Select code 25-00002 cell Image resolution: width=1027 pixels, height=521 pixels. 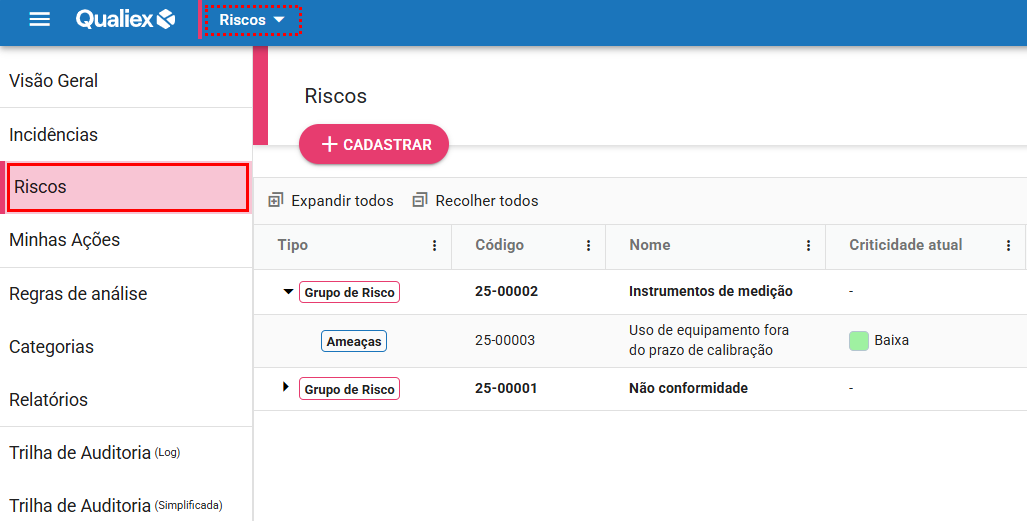click(506, 291)
